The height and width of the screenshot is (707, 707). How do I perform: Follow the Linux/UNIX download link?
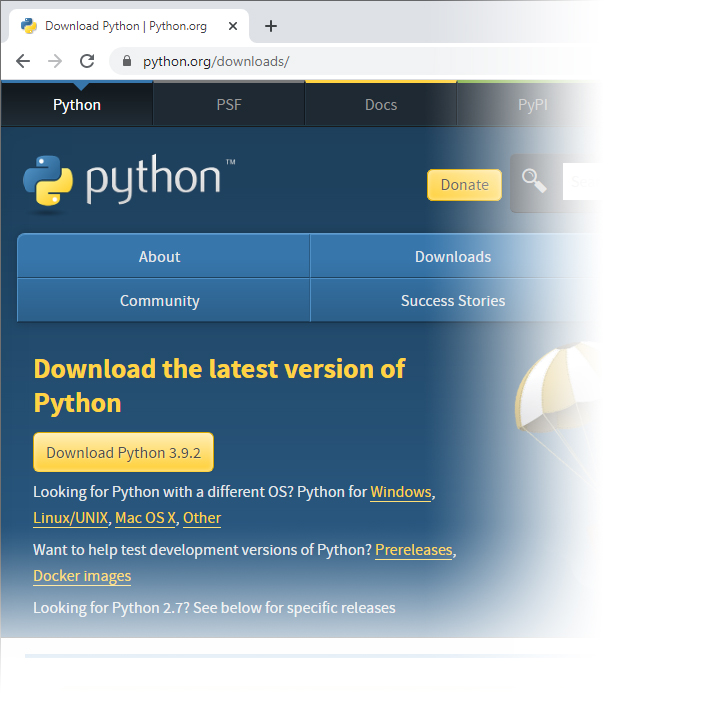click(70, 518)
